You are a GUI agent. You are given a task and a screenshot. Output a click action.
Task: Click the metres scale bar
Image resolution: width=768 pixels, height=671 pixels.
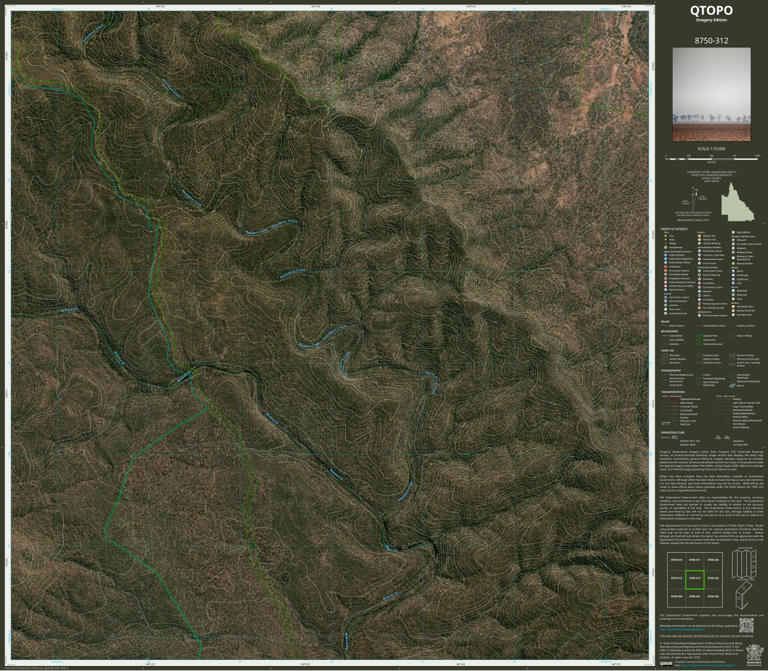point(712,158)
